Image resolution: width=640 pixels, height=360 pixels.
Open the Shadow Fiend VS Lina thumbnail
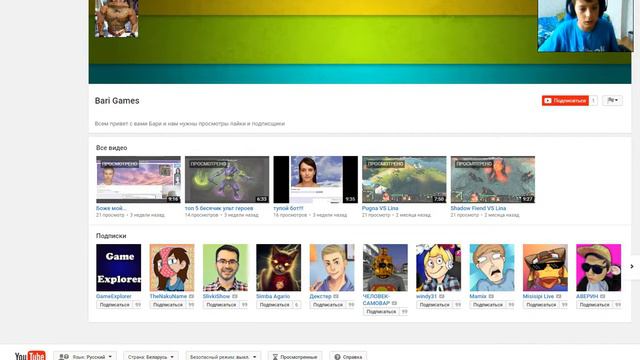(x=493, y=180)
